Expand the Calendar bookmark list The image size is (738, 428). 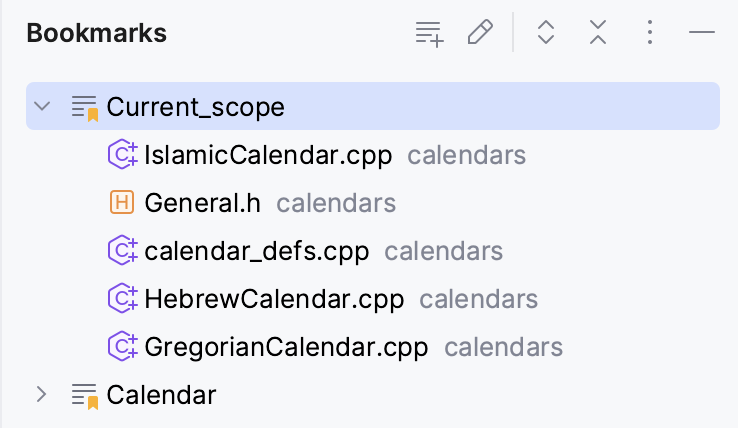click(41, 395)
